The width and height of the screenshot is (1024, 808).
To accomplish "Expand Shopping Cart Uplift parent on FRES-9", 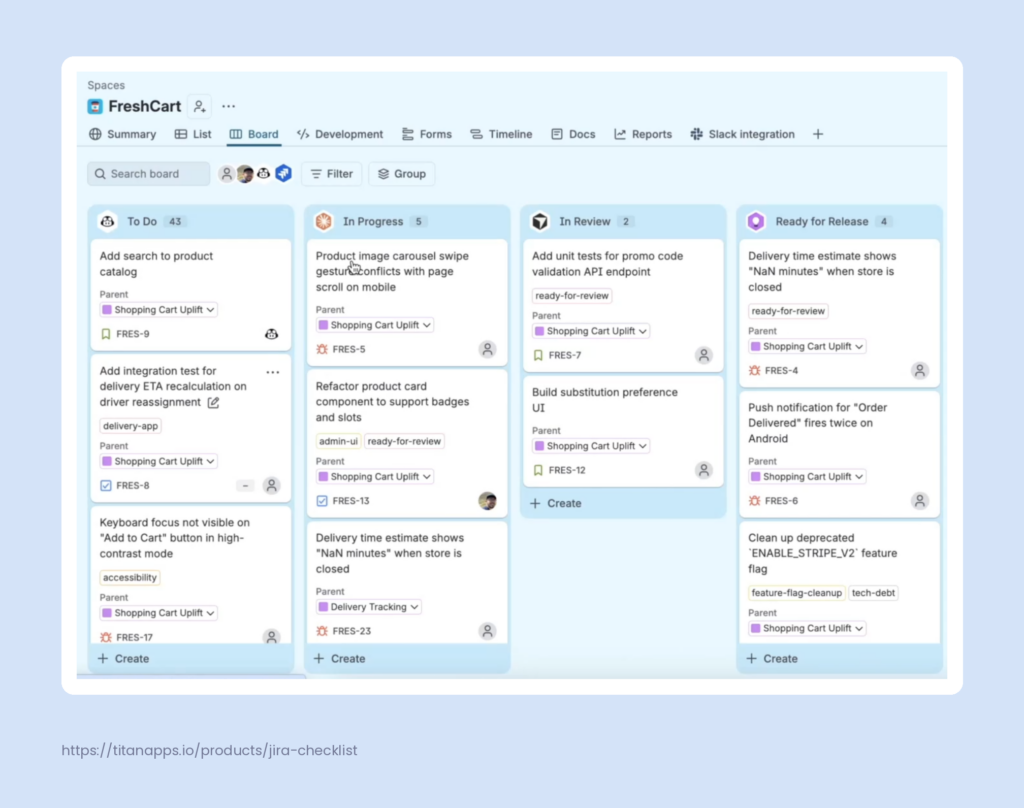I will (158, 310).
